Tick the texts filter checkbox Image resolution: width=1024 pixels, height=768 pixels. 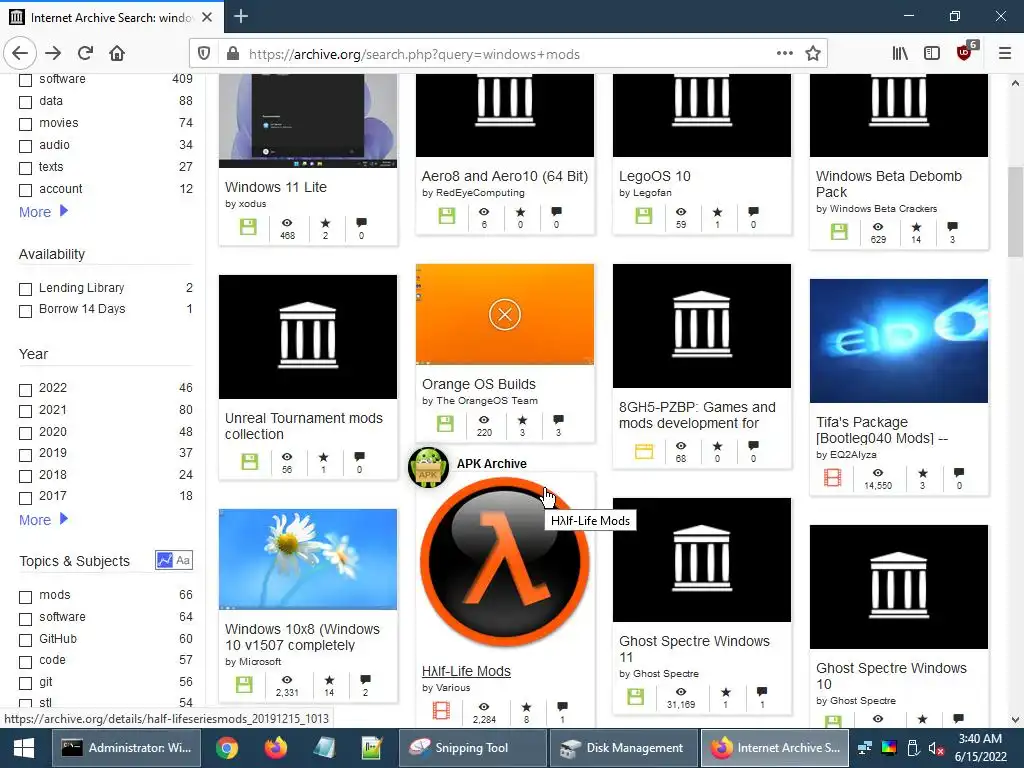tap(25, 168)
